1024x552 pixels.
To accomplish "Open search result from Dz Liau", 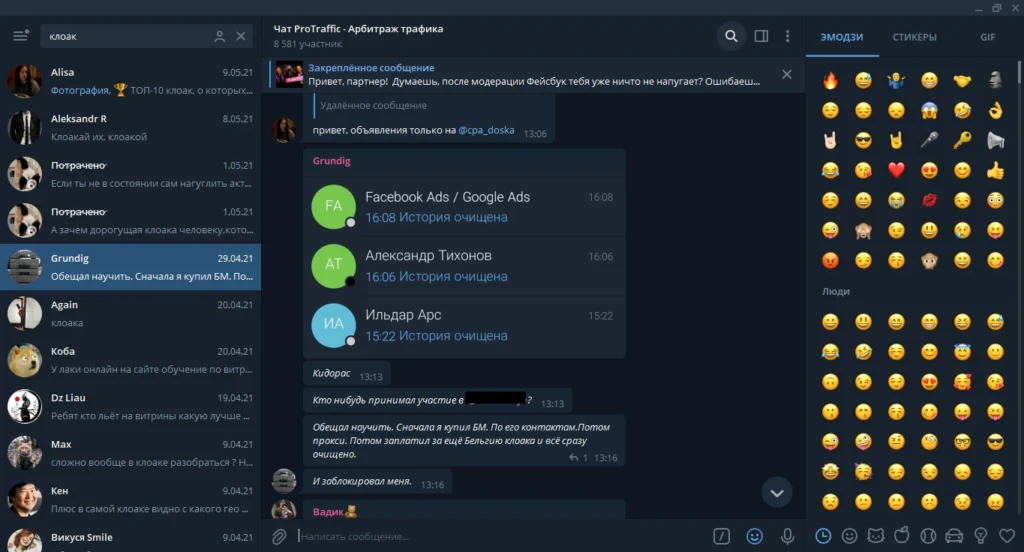I will coord(131,406).
